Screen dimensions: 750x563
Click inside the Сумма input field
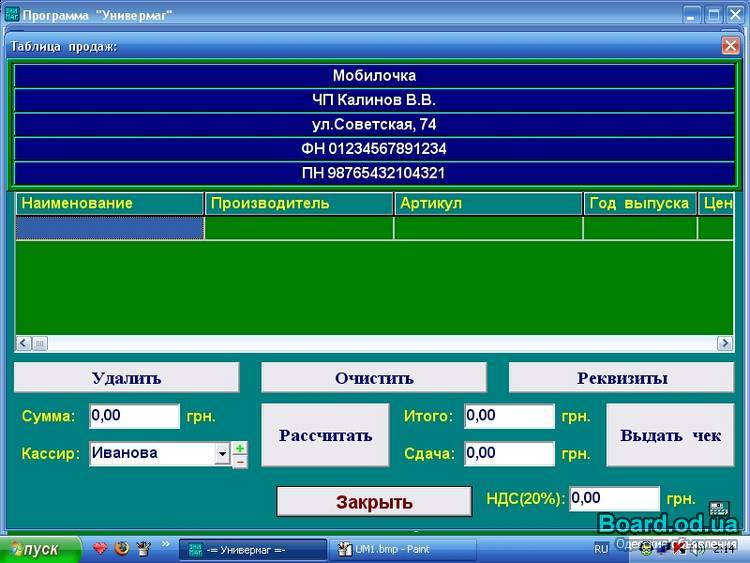pyautogui.click(x=134, y=416)
